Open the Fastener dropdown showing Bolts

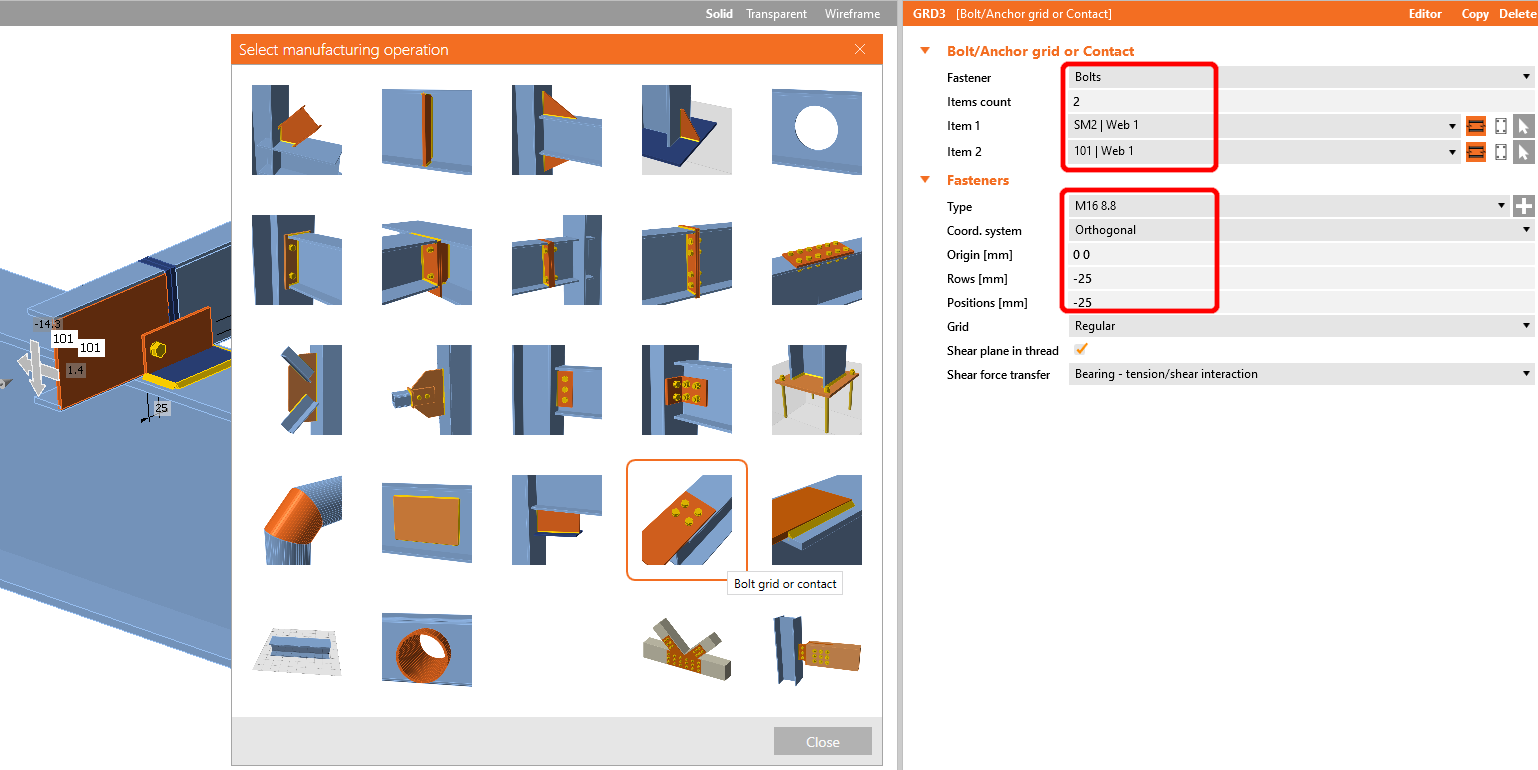pos(1300,77)
